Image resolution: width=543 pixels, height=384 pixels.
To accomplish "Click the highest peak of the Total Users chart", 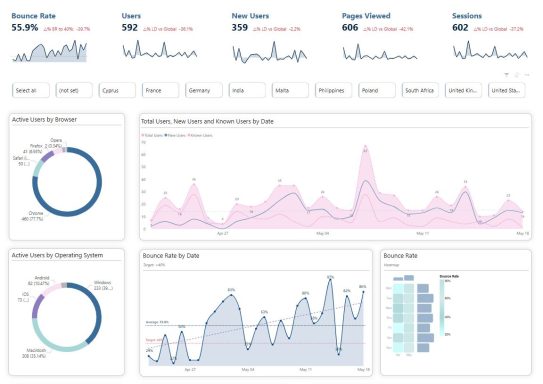I will click(x=365, y=147).
